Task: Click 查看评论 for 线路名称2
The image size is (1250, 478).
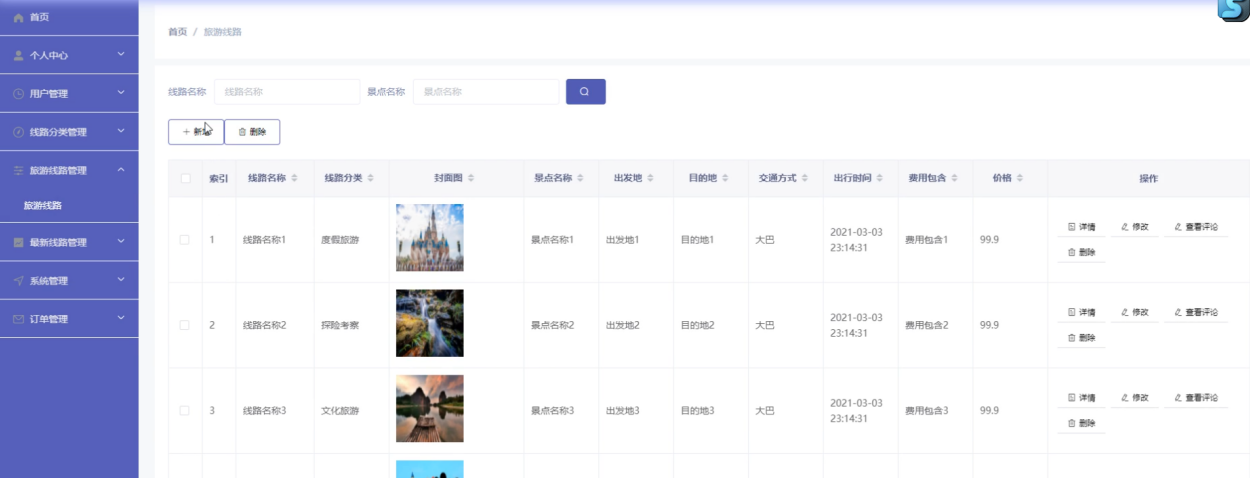Action: pyautogui.click(x=1196, y=313)
